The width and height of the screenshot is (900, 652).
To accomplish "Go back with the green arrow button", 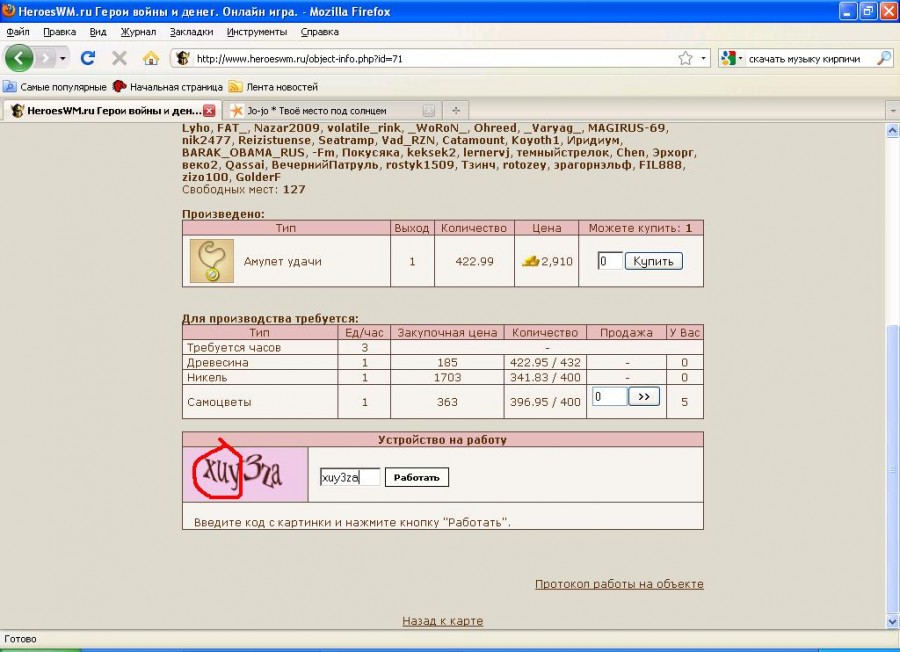I will click(x=18, y=58).
